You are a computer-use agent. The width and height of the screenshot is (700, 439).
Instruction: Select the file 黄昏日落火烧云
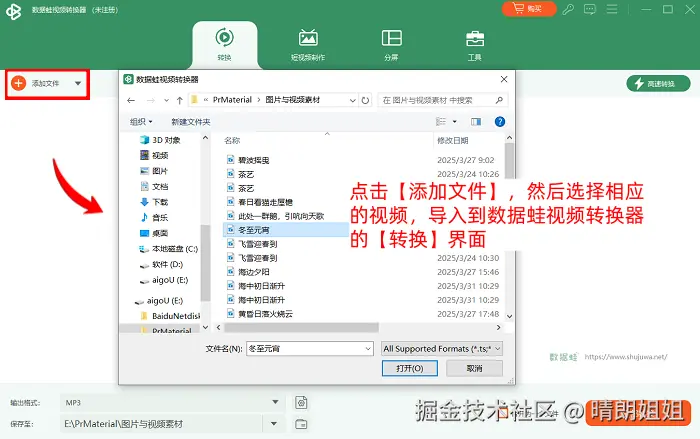click(265, 314)
